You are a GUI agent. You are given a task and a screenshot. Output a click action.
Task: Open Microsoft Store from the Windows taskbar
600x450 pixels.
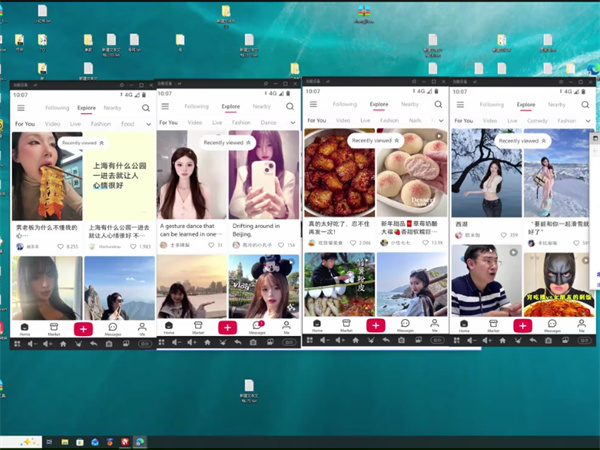click(80, 442)
